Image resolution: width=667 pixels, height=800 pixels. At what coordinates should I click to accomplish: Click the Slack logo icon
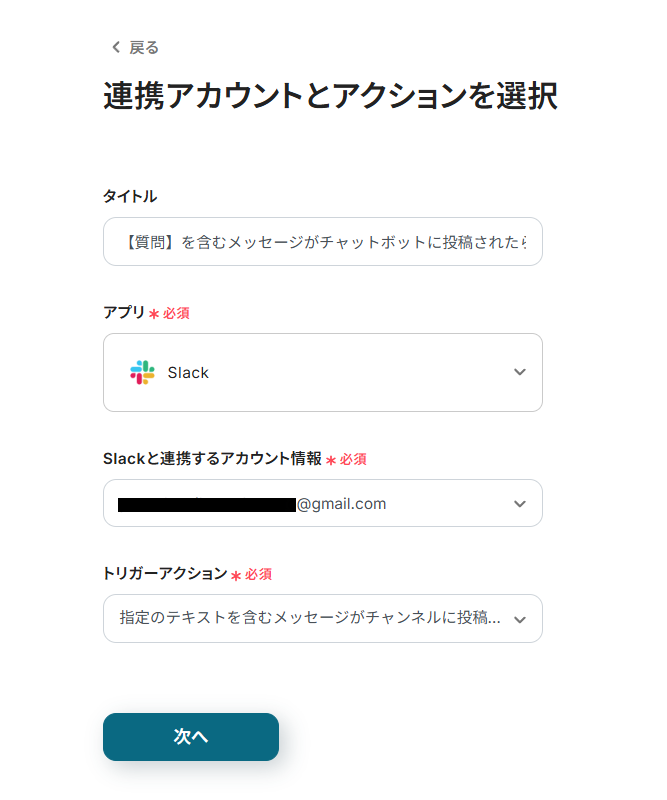142,372
